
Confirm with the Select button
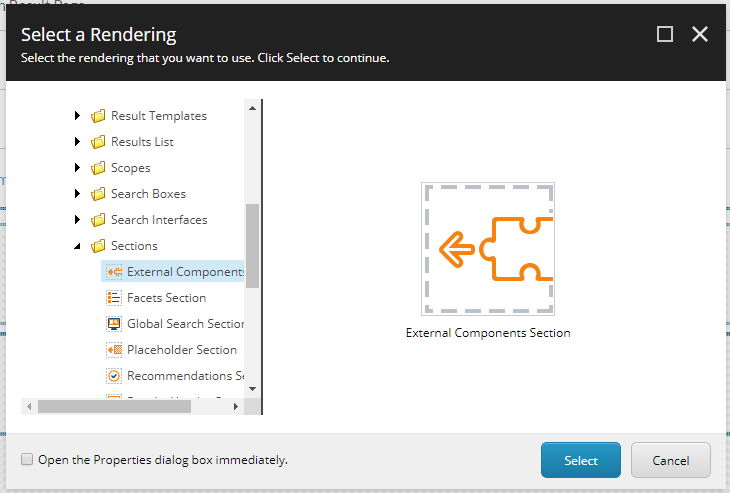(581, 460)
